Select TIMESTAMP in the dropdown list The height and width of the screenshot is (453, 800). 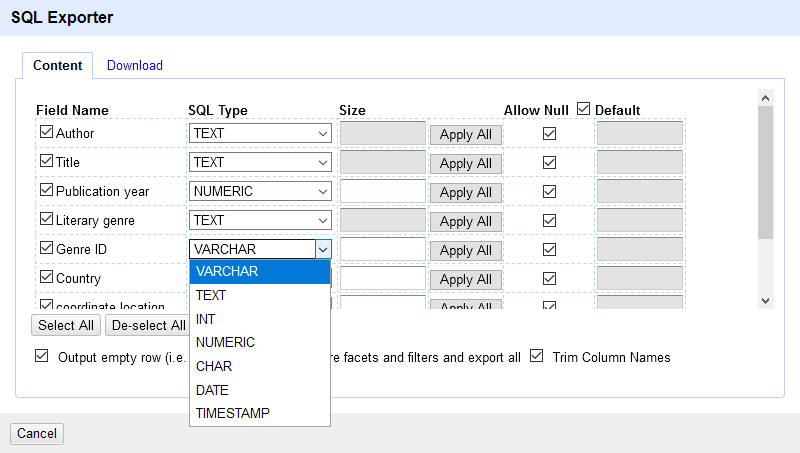click(x=232, y=413)
